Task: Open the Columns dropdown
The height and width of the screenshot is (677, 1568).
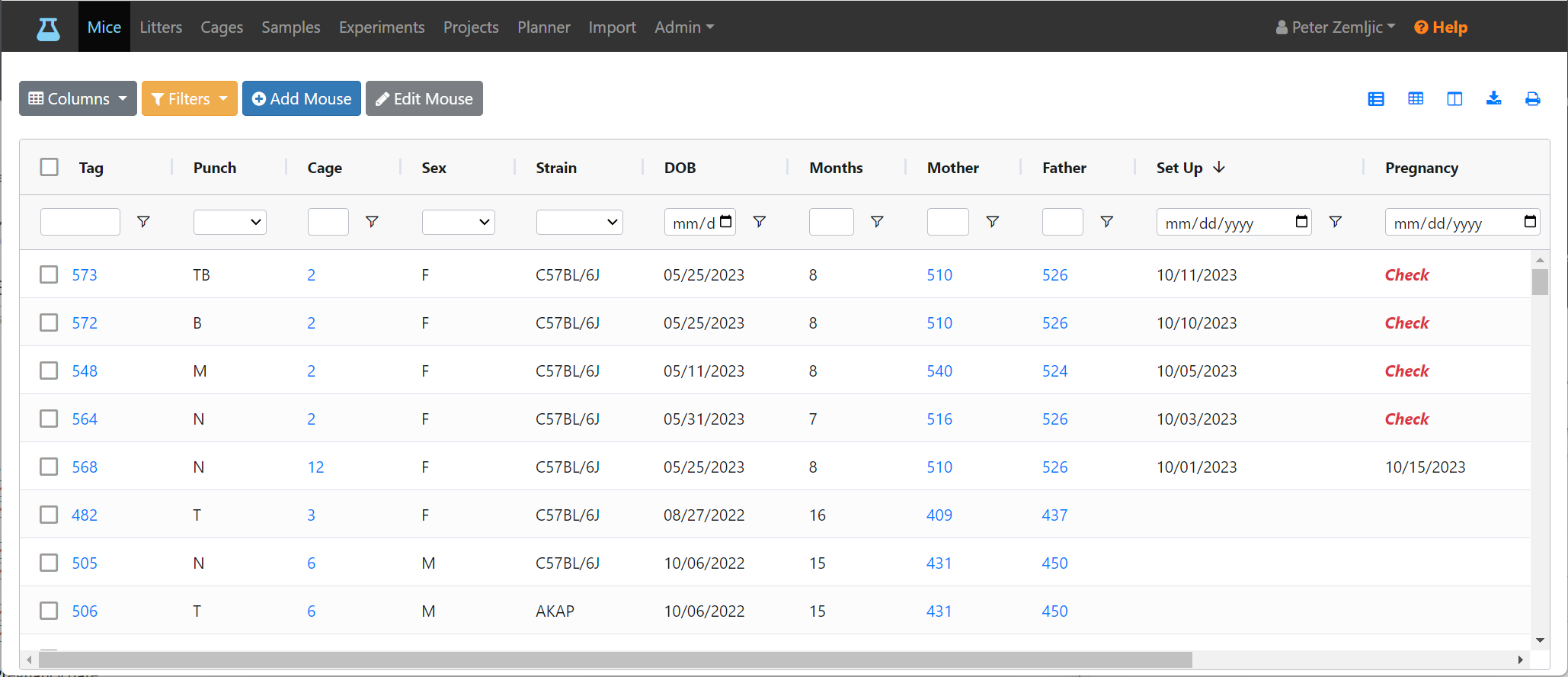Action: 78,98
